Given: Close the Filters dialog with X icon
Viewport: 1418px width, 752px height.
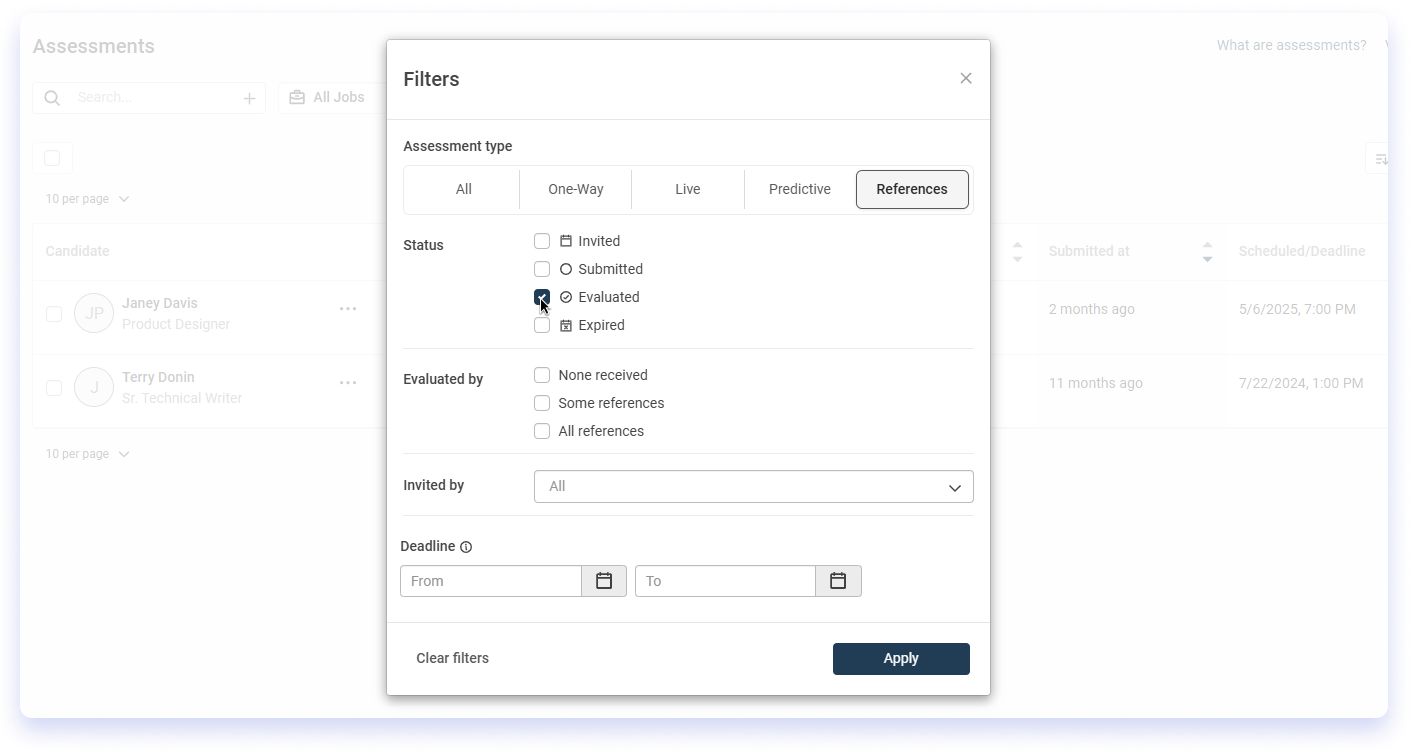Looking at the screenshot, I should pos(965,78).
